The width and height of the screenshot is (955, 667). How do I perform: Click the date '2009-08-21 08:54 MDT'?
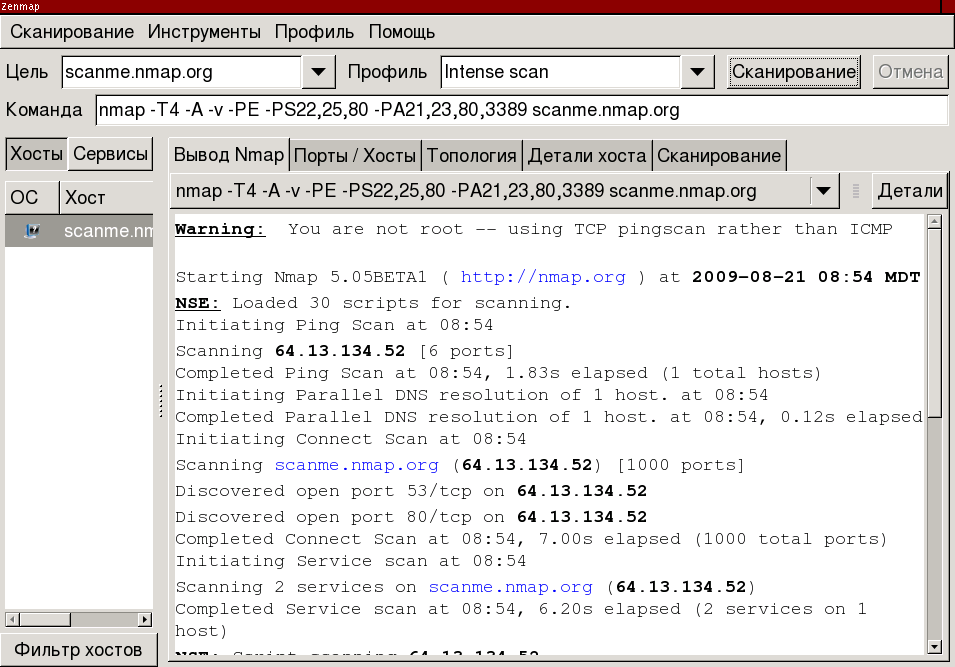pos(806,277)
